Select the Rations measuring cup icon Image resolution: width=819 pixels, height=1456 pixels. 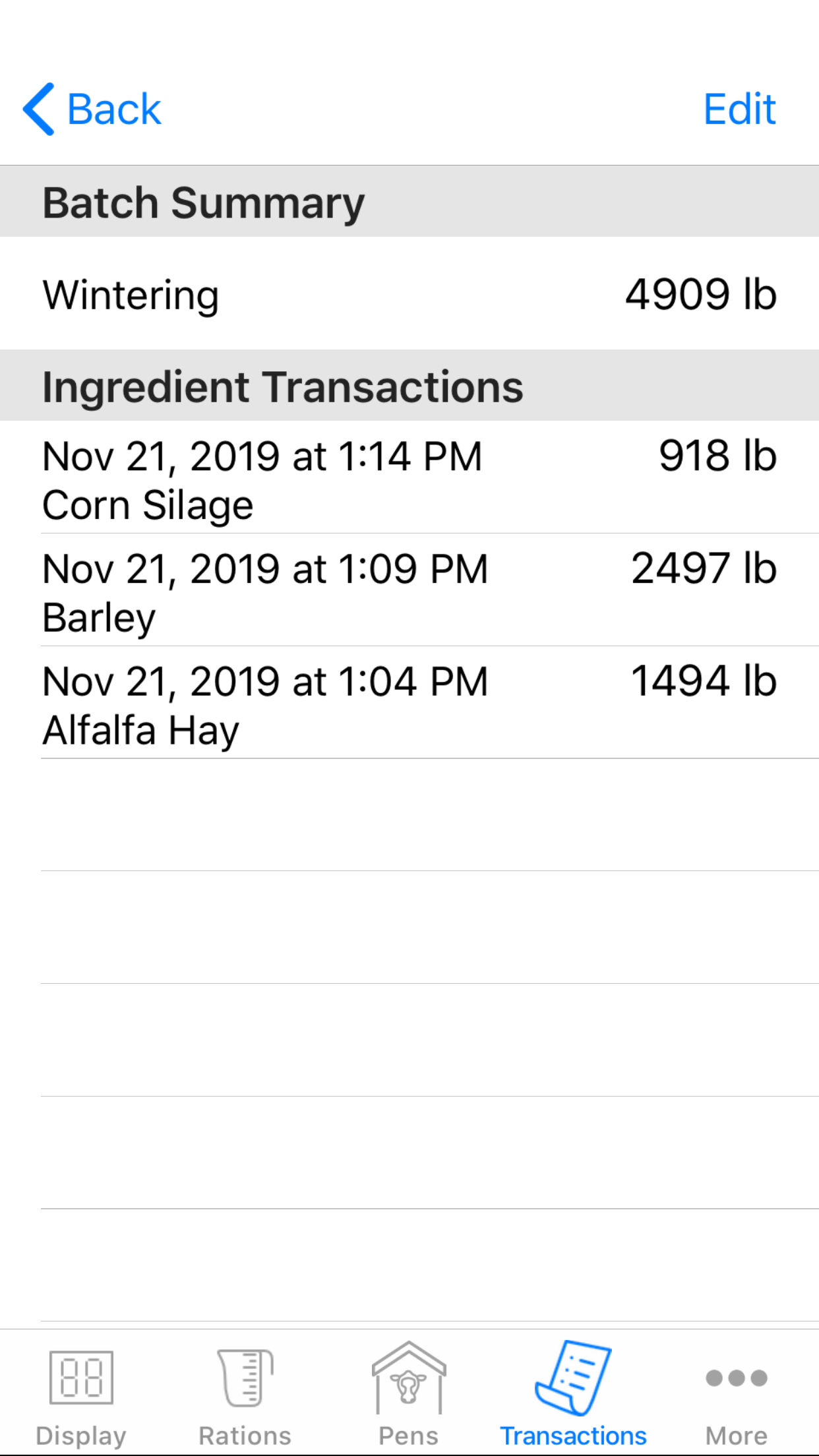245,1378
